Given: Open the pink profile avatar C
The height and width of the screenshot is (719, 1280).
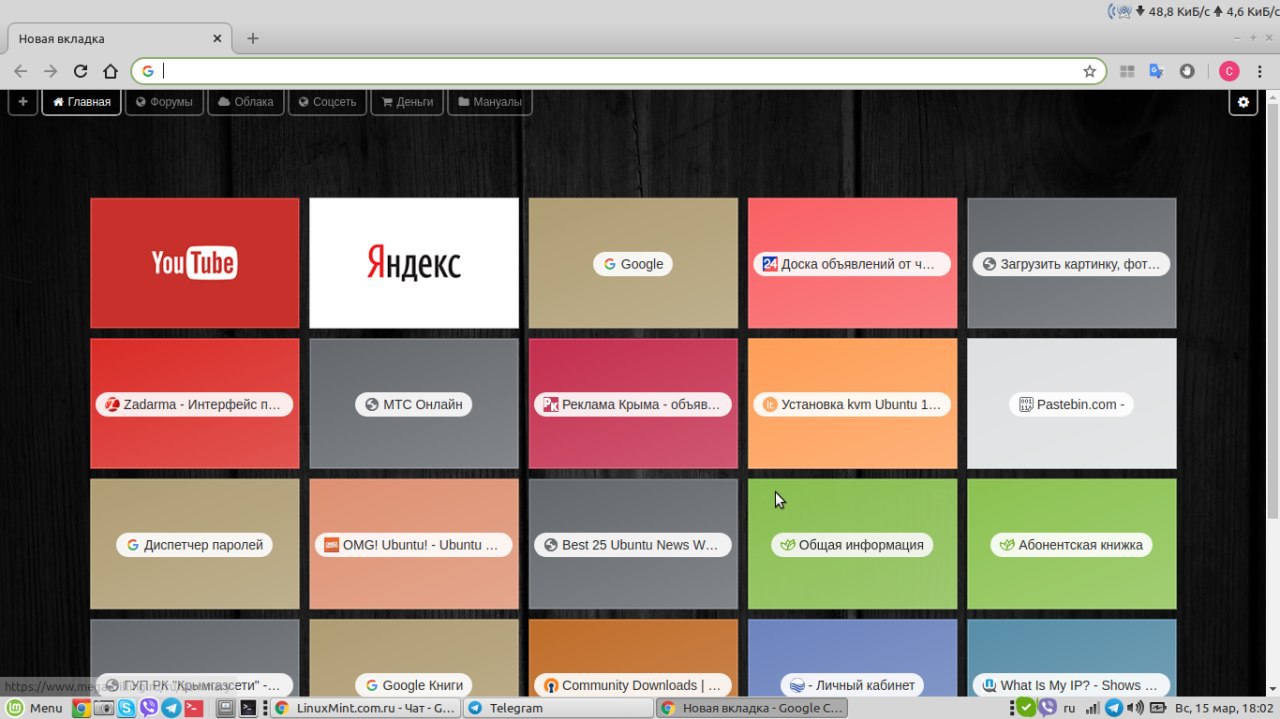Looking at the screenshot, I should coord(1229,71).
